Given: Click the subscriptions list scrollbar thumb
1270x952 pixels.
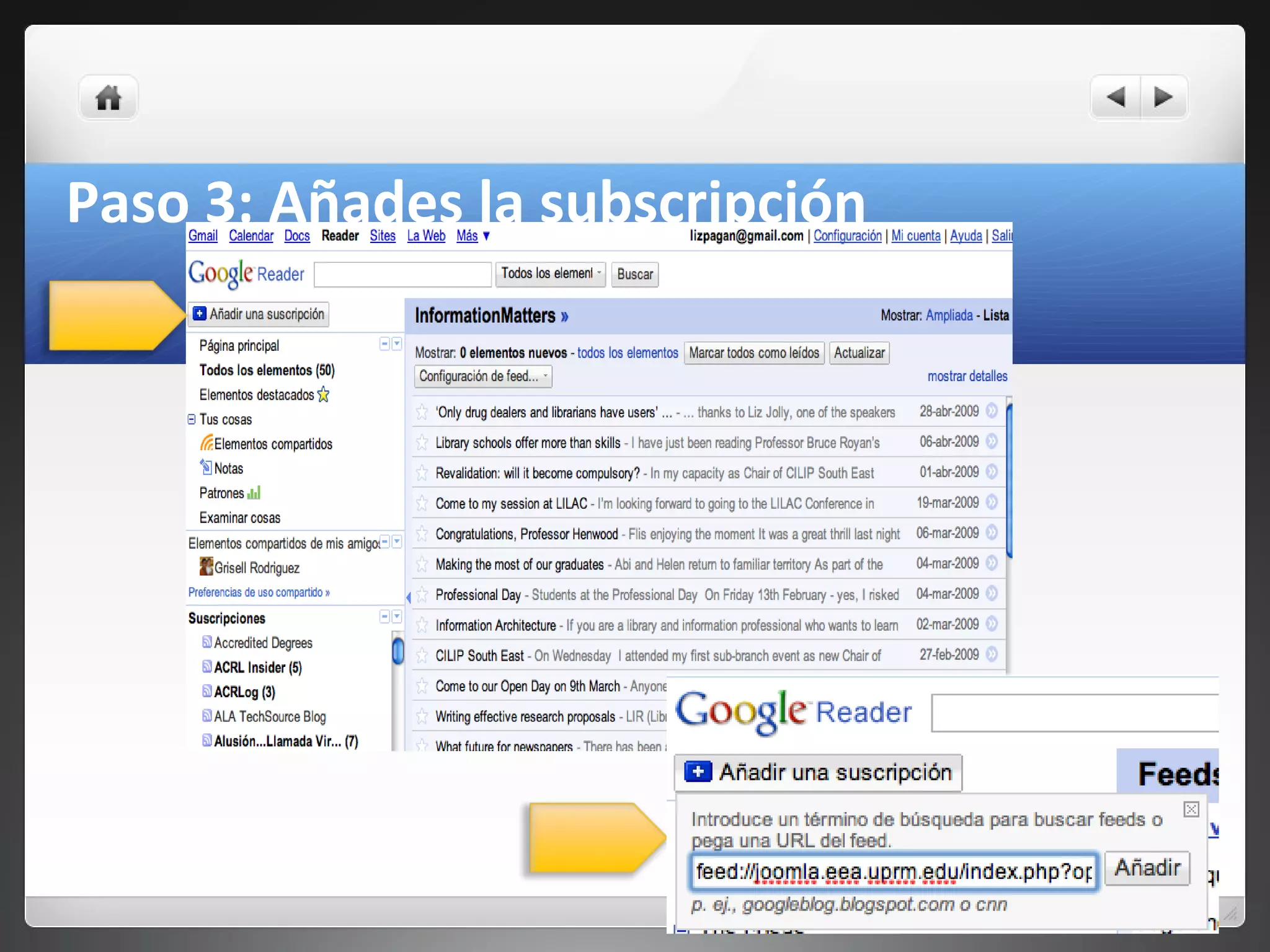Looking at the screenshot, I should click(x=398, y=651).
